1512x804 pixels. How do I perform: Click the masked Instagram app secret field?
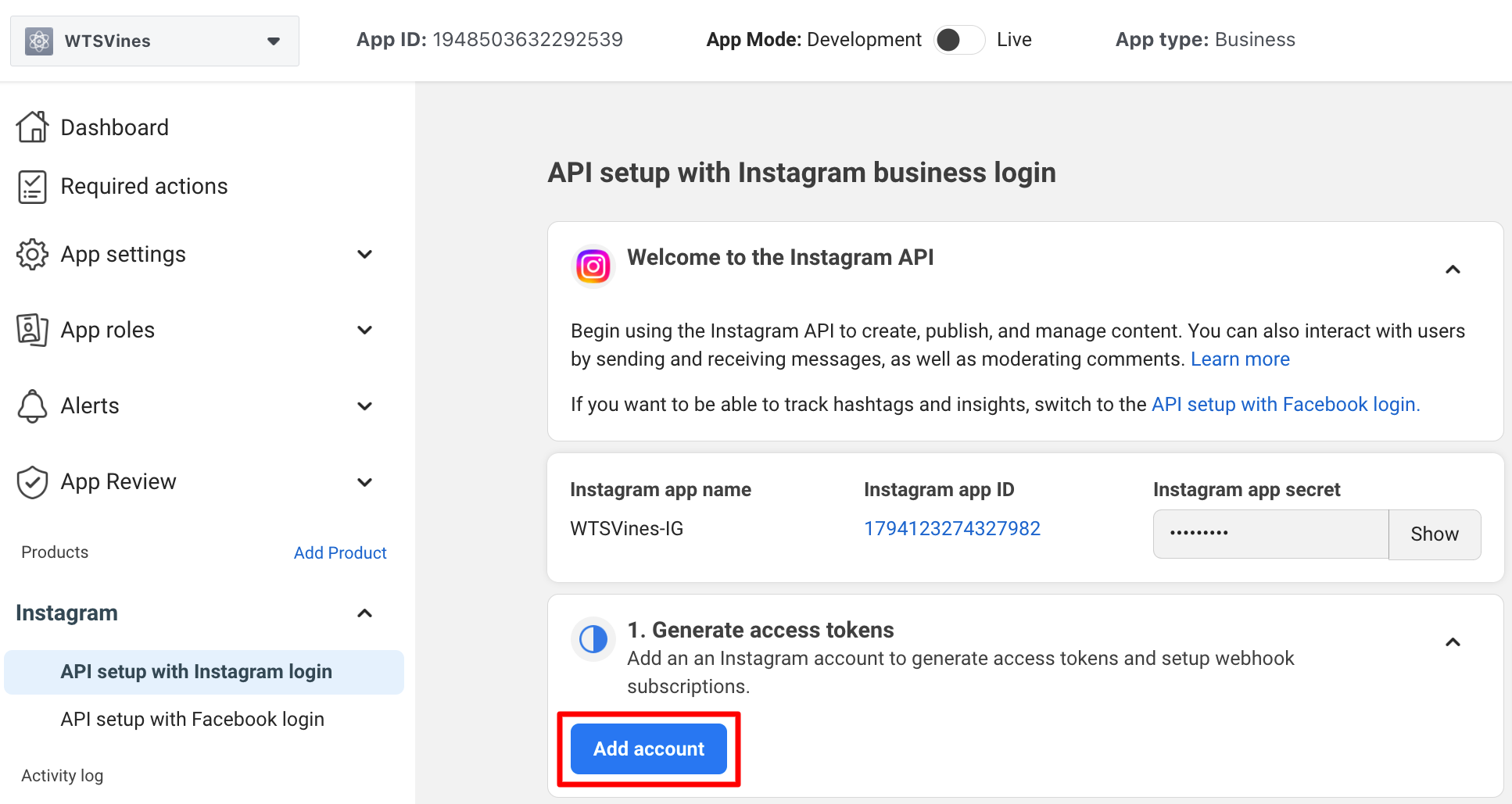1271,534
